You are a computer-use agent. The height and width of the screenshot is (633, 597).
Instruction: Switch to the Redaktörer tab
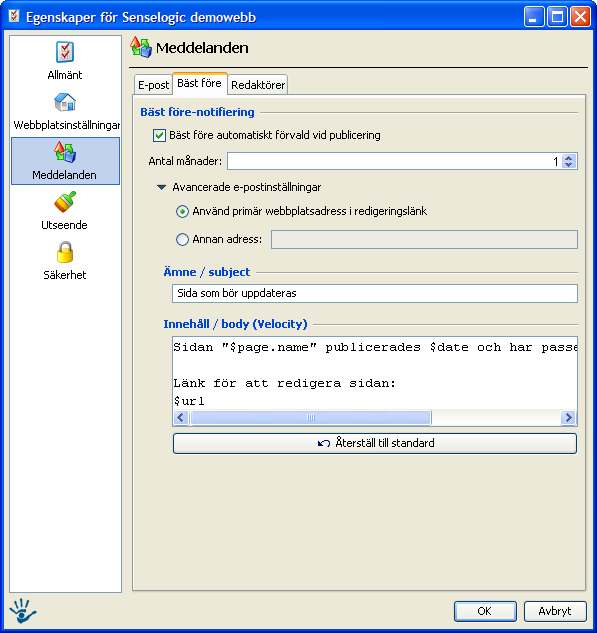pos(258,85)
